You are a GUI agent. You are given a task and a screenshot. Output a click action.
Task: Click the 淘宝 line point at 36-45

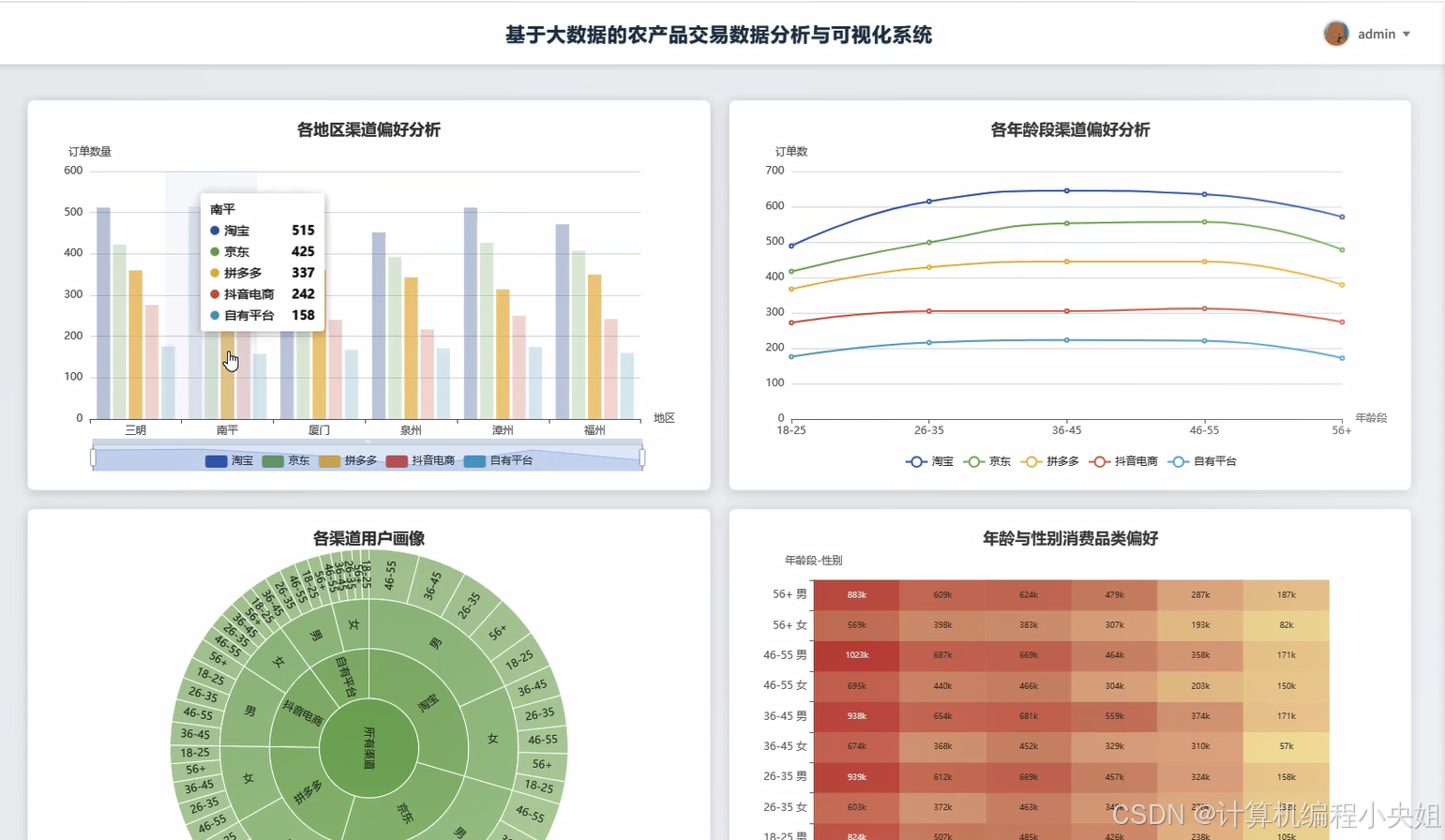point(1066,190)
